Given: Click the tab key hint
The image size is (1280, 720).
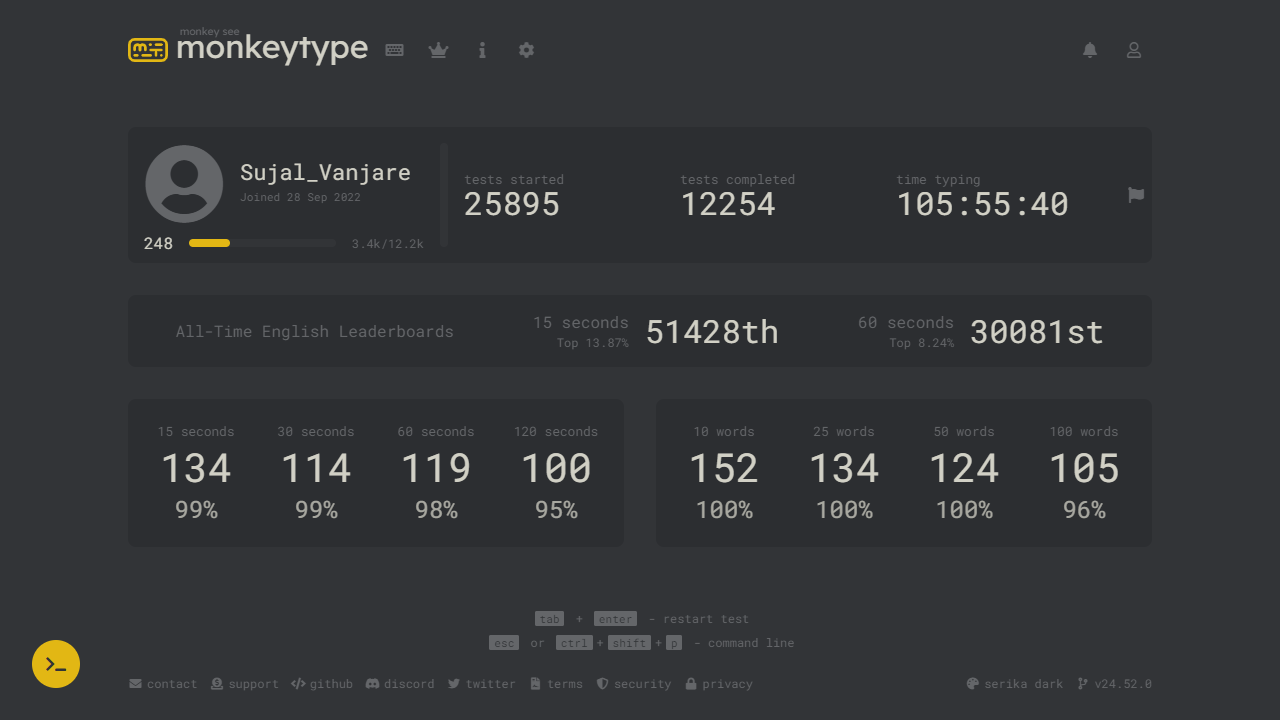Looking at the screenshot, I should point(549,619).
